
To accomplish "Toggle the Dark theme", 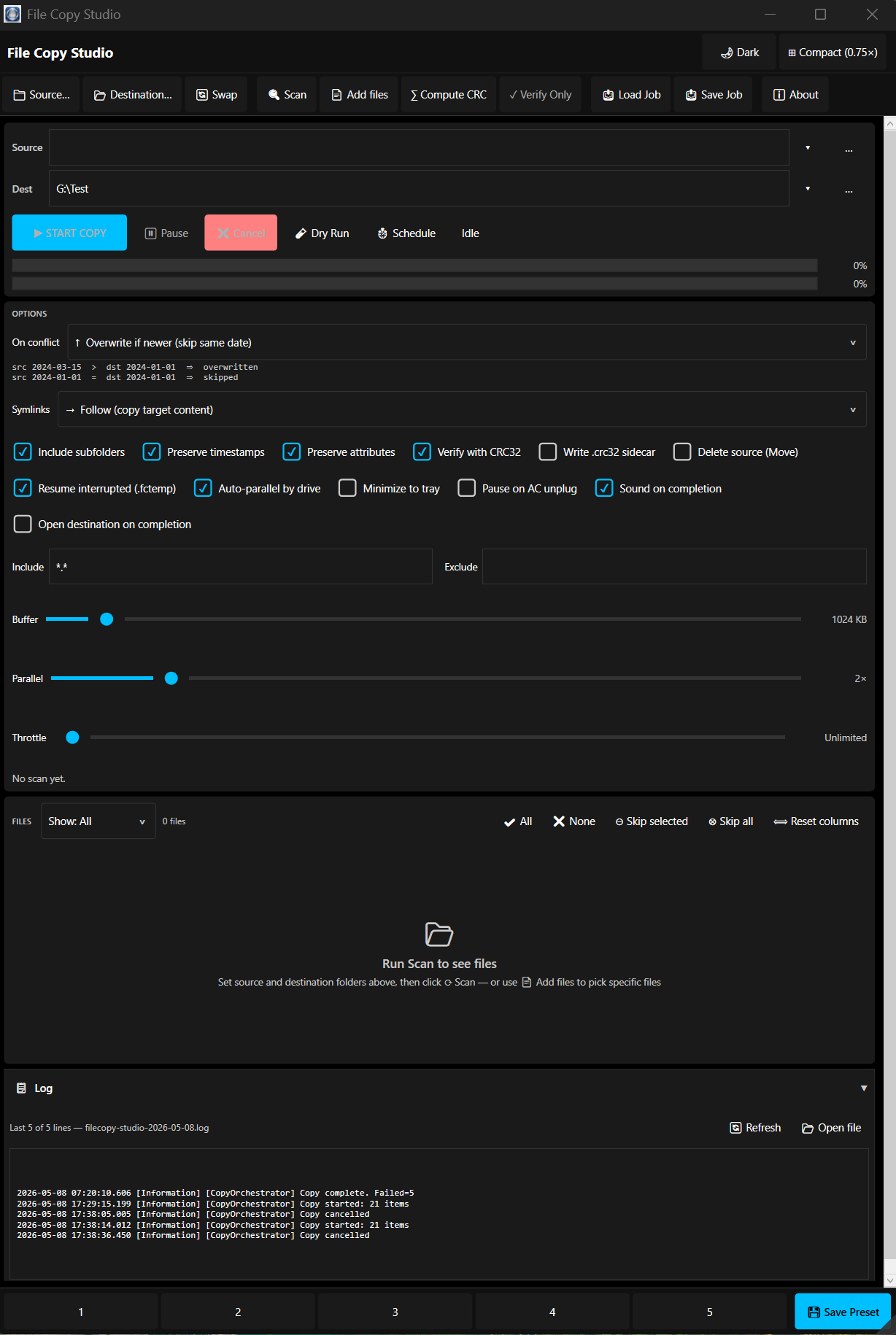I will [739, 53].
